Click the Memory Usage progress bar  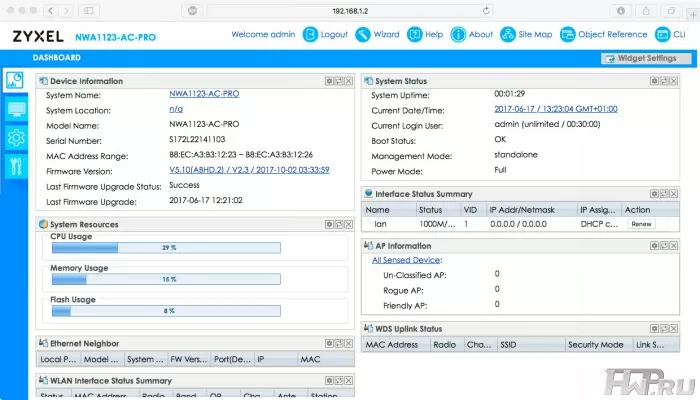click(166, 279)
